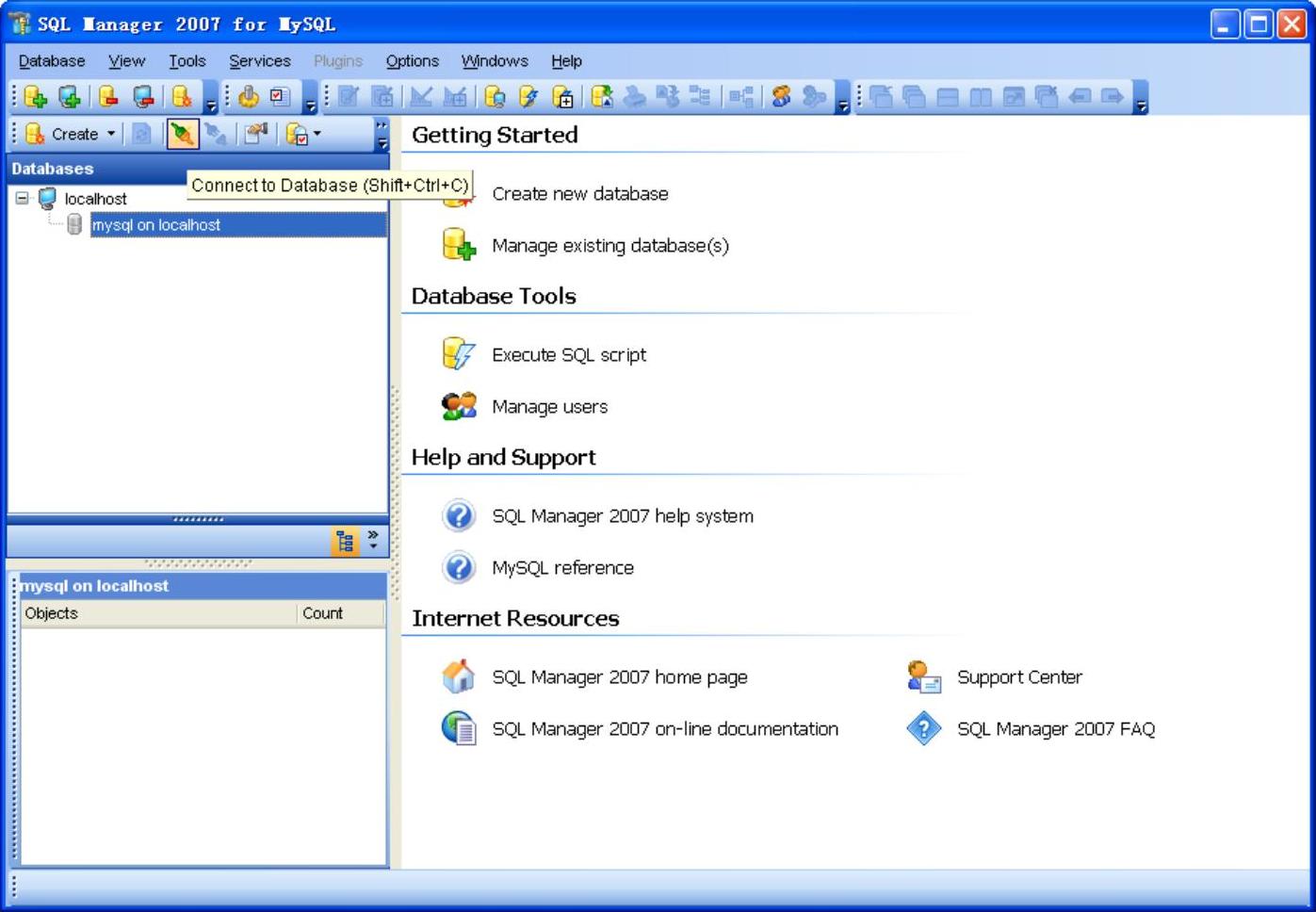The height and width of the screenshot is (912, 1316).
Task: Click the refresh icon next to Create
Action: tap(141, 135)
